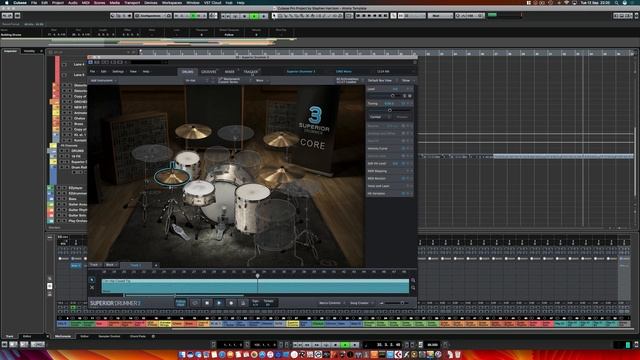
Task: Open Transport menu in Cubase menu bar
Action: coord(132,2)
